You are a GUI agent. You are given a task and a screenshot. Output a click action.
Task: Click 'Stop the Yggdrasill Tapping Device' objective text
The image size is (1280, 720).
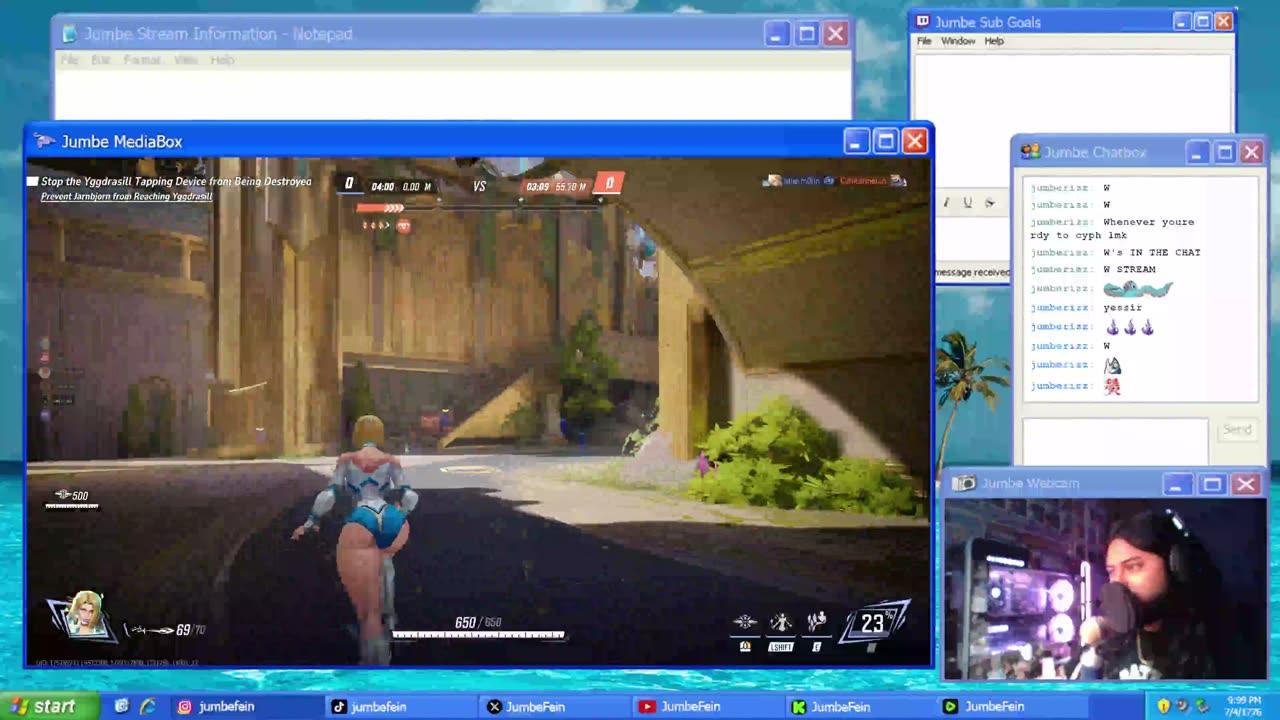pos(176,182)
